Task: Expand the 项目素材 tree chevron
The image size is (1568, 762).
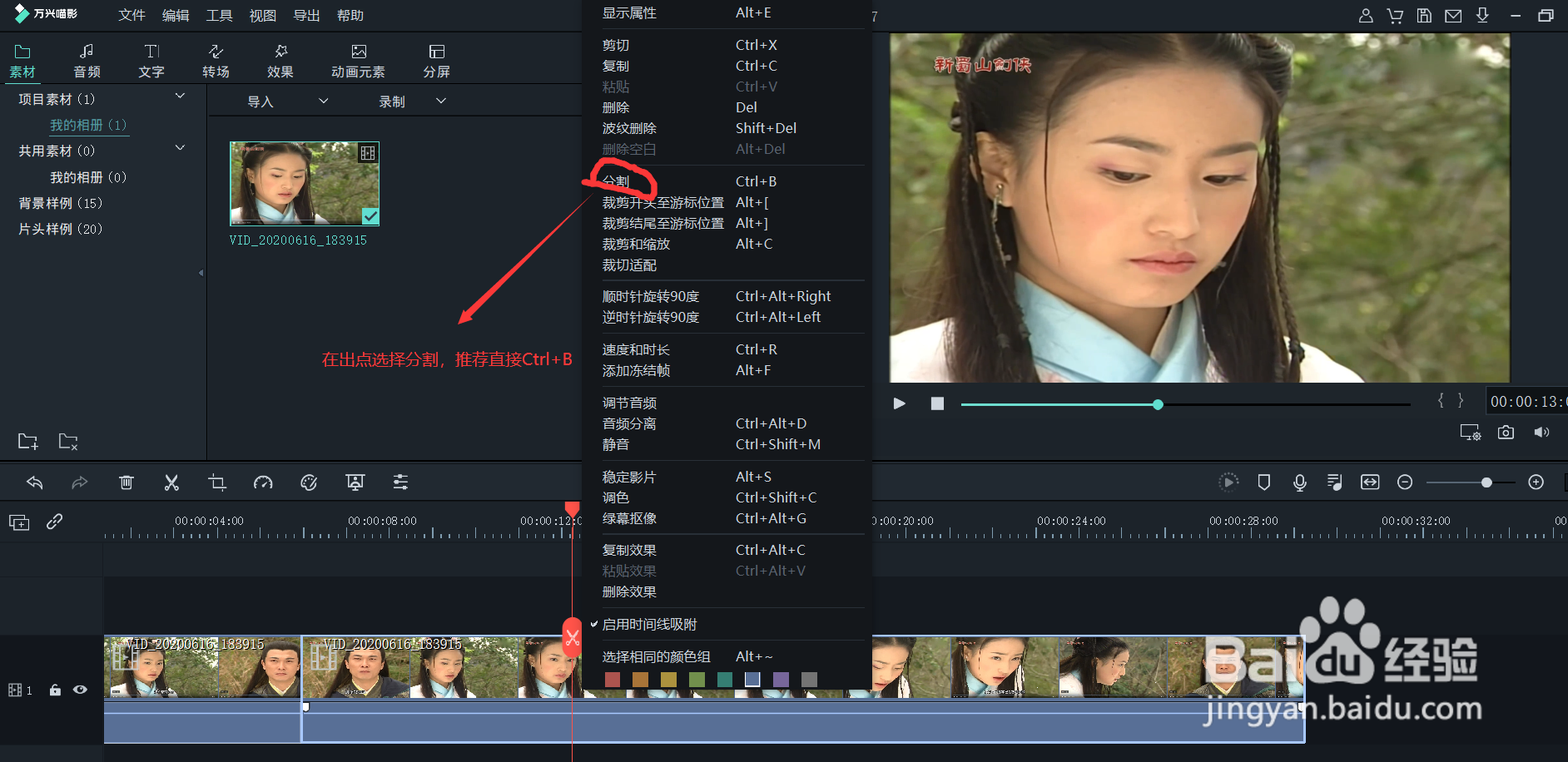Action: point(180,96)
